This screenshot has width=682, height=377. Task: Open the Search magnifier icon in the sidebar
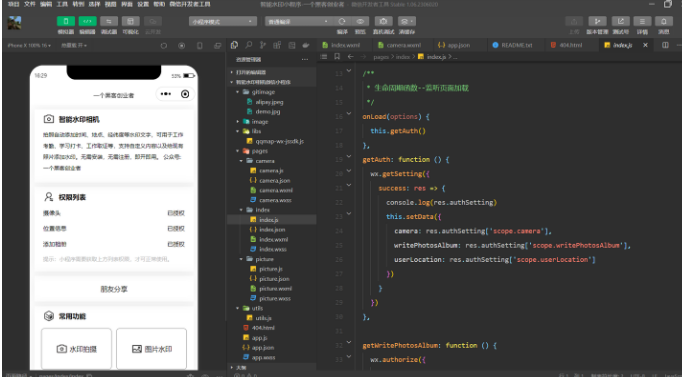pos(249,45)
